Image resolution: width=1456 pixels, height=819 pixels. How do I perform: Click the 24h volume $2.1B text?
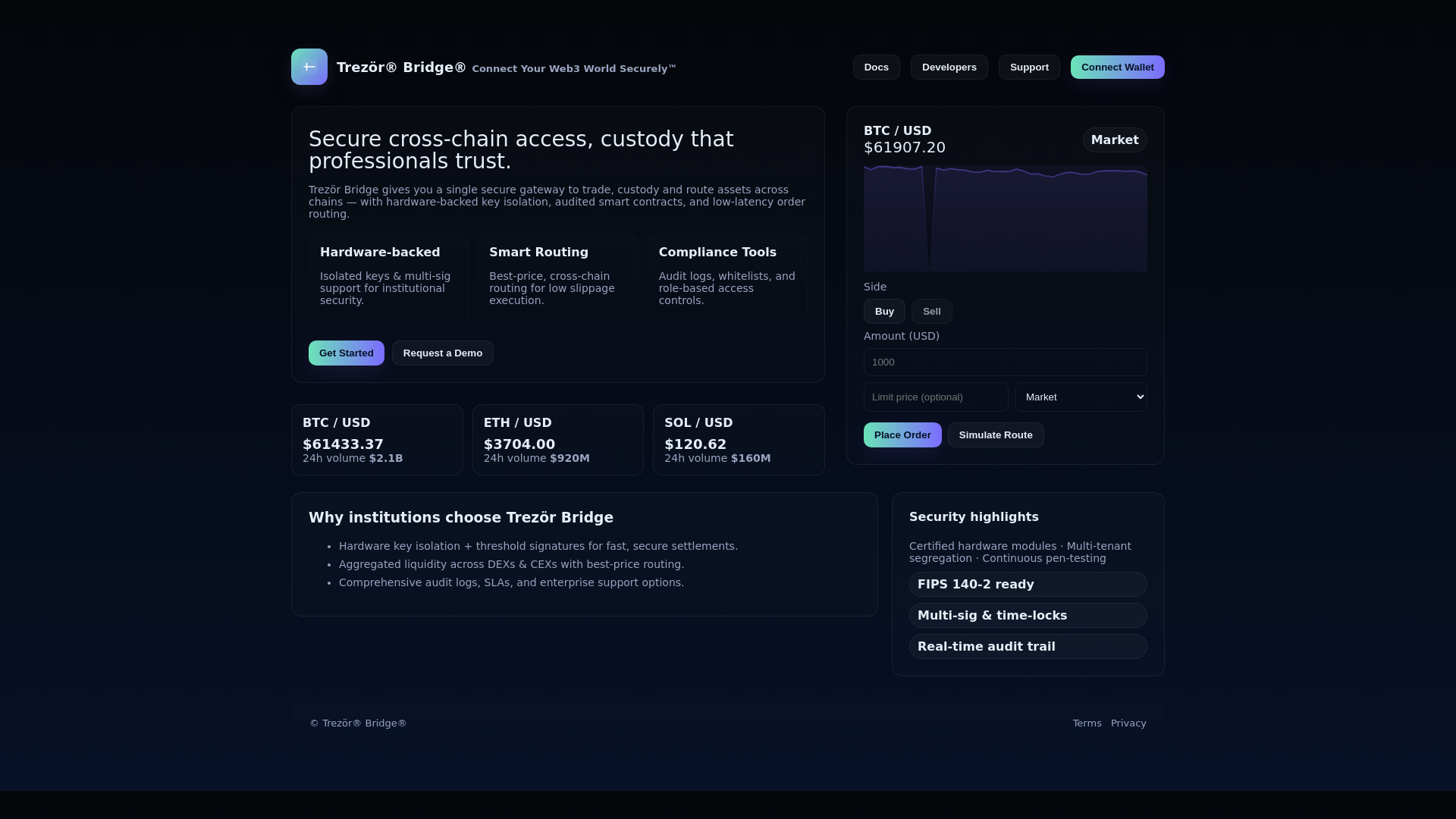353,458
